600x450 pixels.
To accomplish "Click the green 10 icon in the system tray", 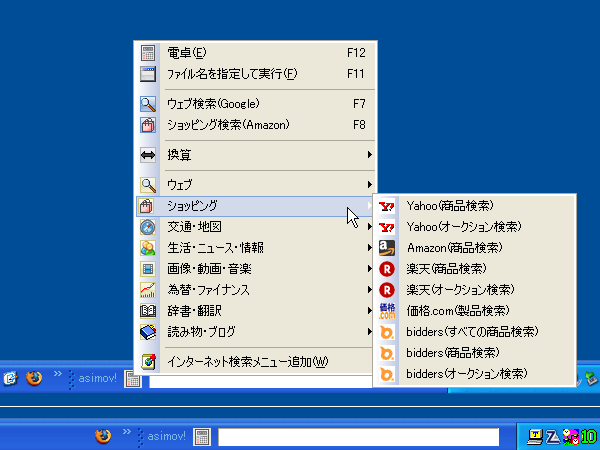I will click(x=589, y=437).
